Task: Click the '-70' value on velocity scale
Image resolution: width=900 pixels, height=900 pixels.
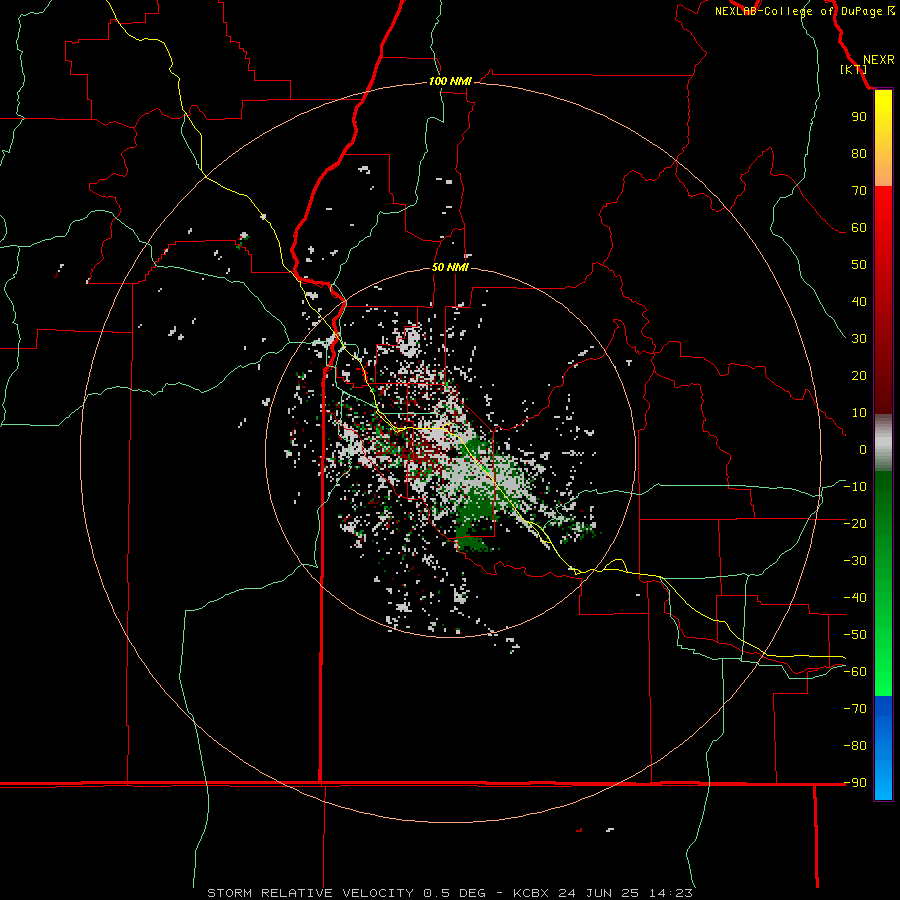Action: (855, 709)
